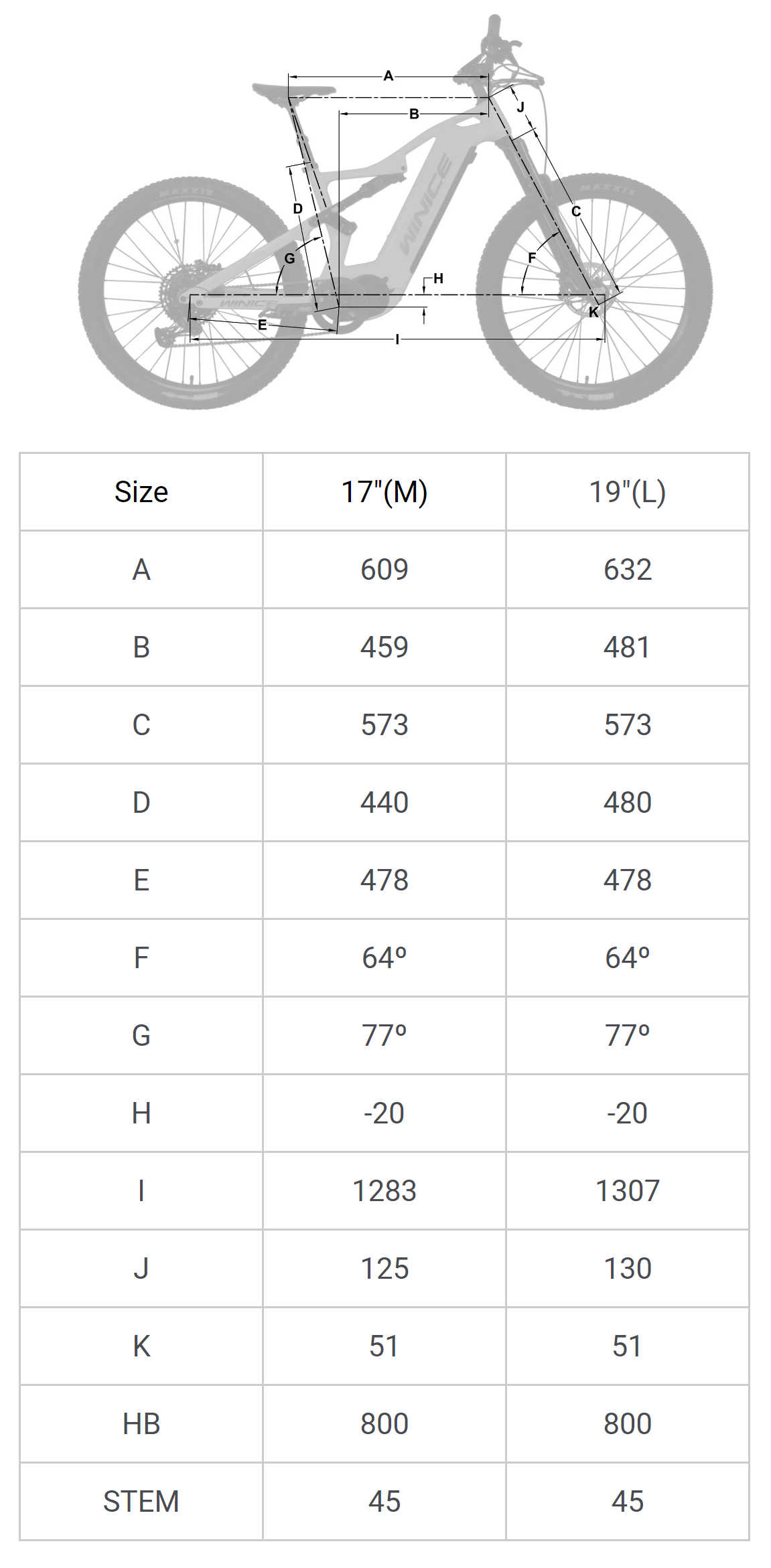The image size is (771, 1568).
Task: Click the 481 value in row B
Action: click(x=628, y=647)
